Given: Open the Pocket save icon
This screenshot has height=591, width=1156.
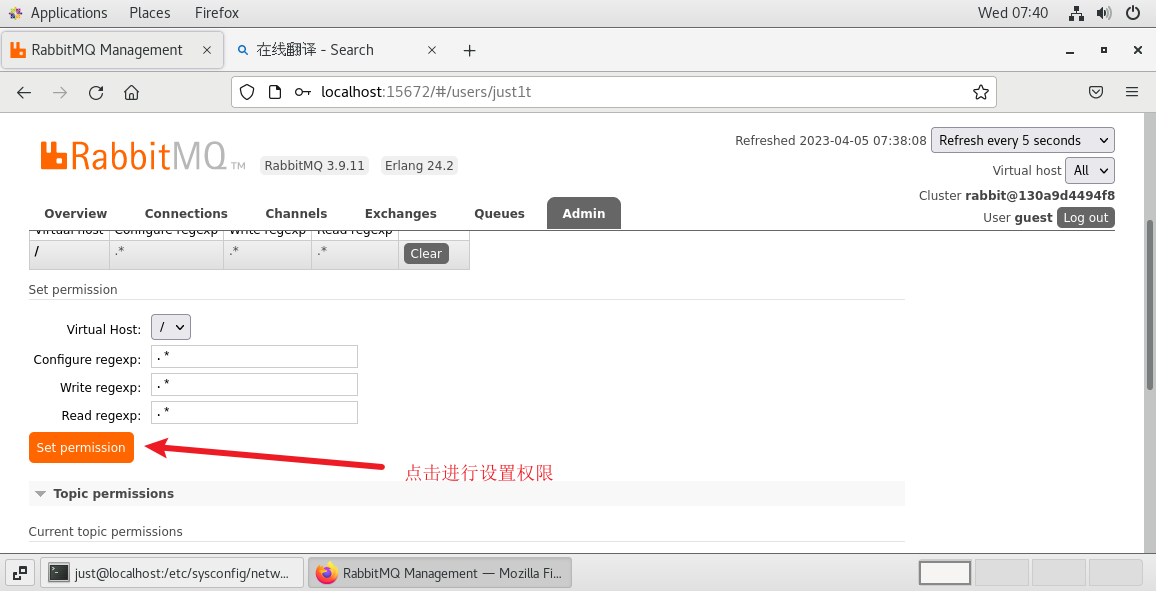Looking at the screenshot, I should tap(1096, 92).
